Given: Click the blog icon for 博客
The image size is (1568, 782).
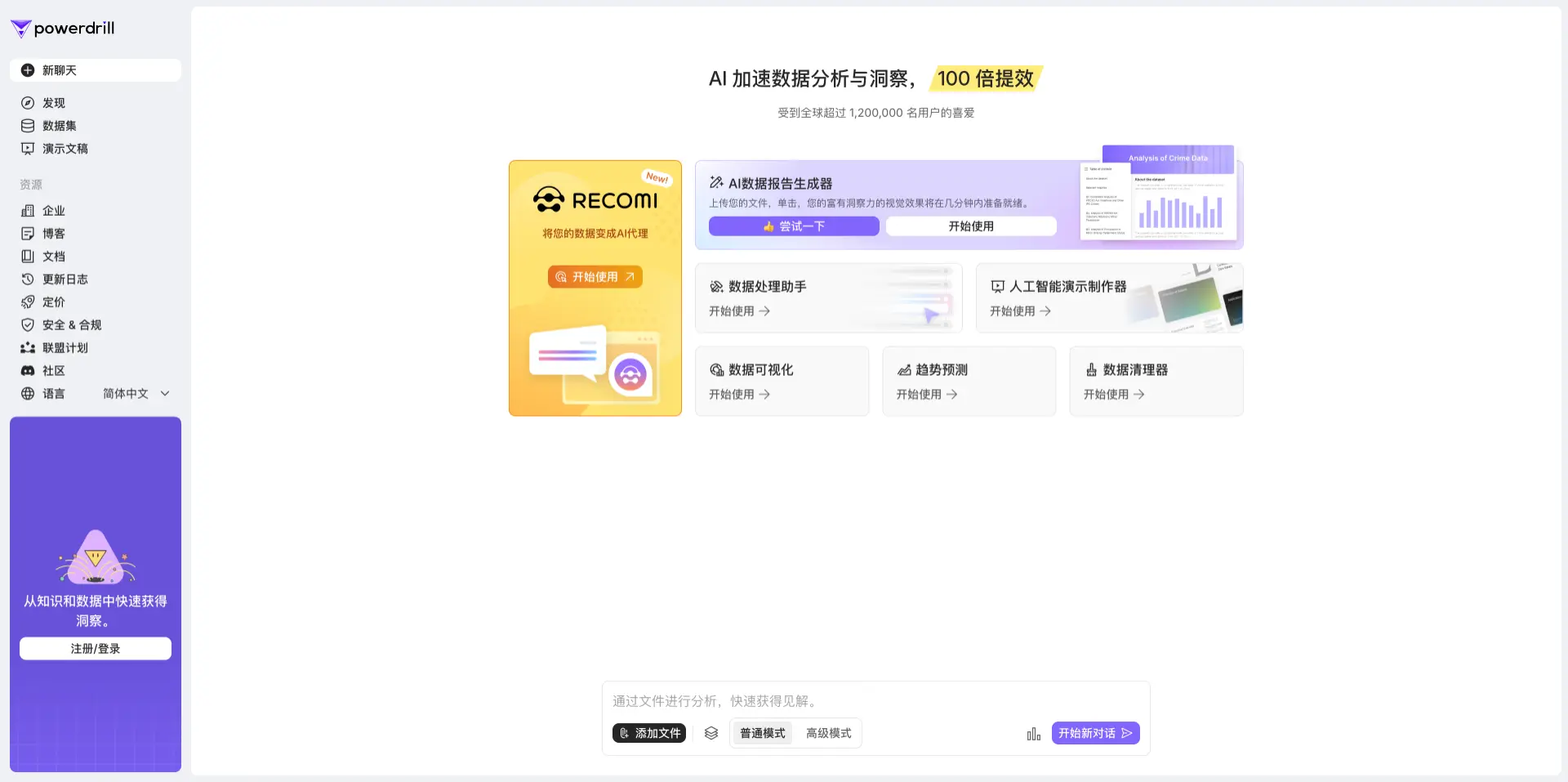Looking at the screenshot, I should pos(28,234).
